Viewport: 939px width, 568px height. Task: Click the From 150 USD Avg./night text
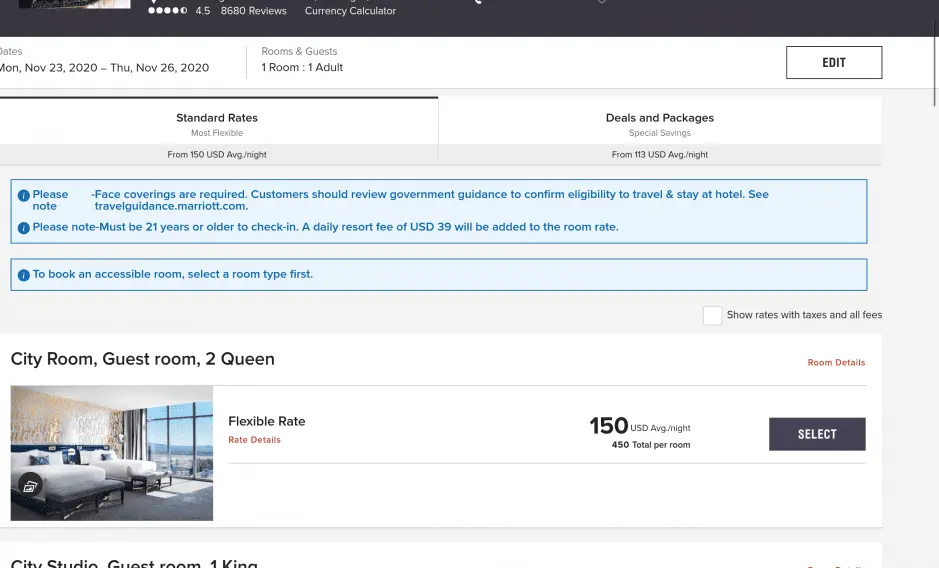pyautogui.click(x=217, y=155)
